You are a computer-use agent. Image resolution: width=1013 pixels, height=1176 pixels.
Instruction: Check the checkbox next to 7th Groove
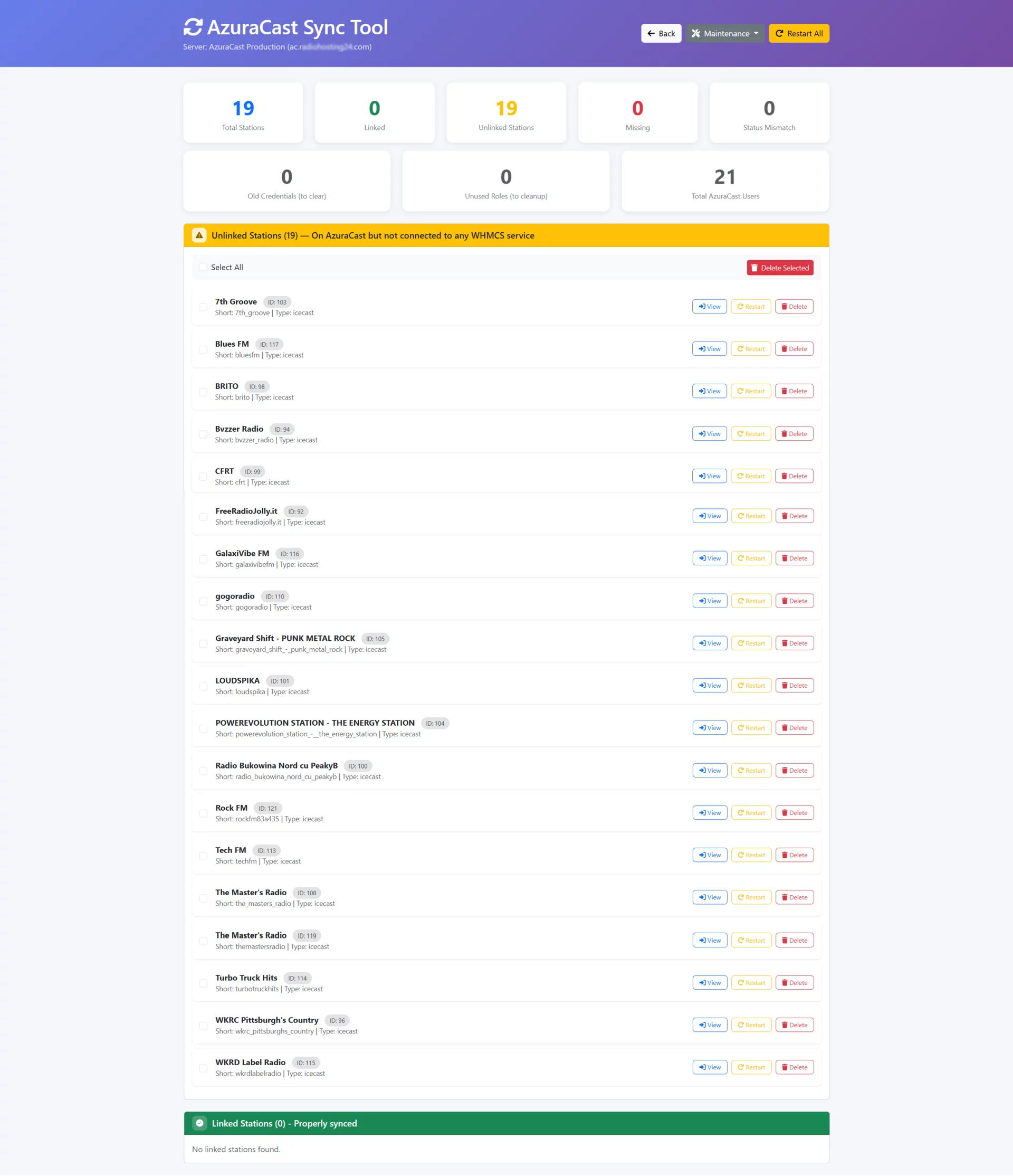pos(203,307)
